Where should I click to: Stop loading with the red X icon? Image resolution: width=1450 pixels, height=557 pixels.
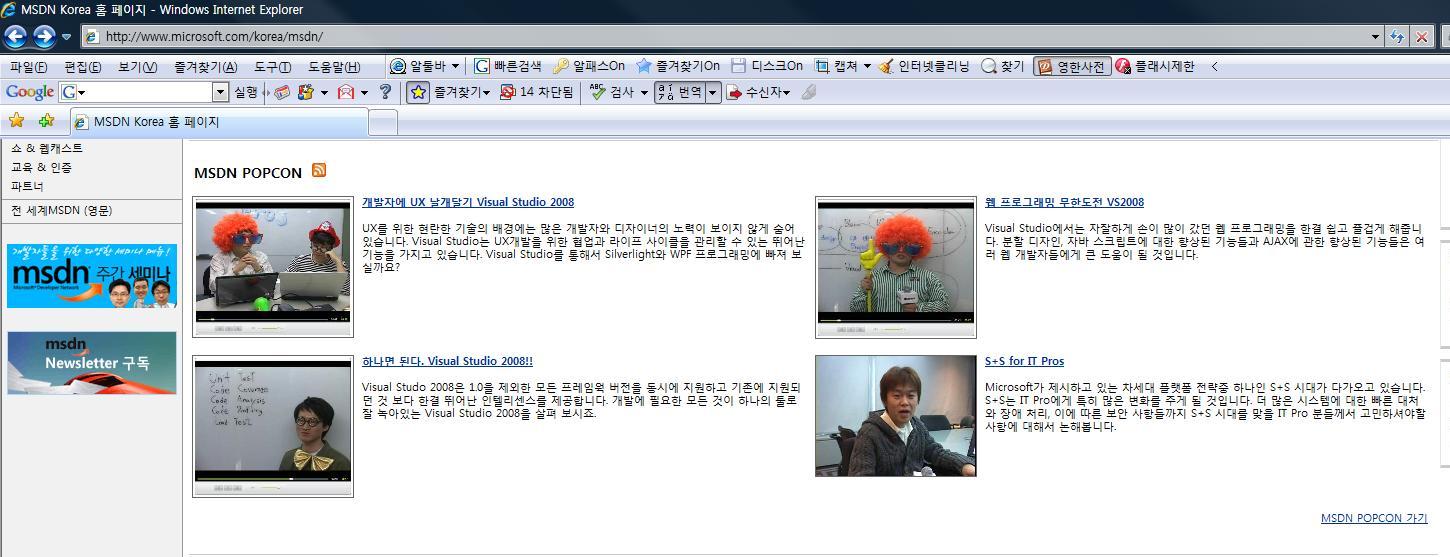1422,37
